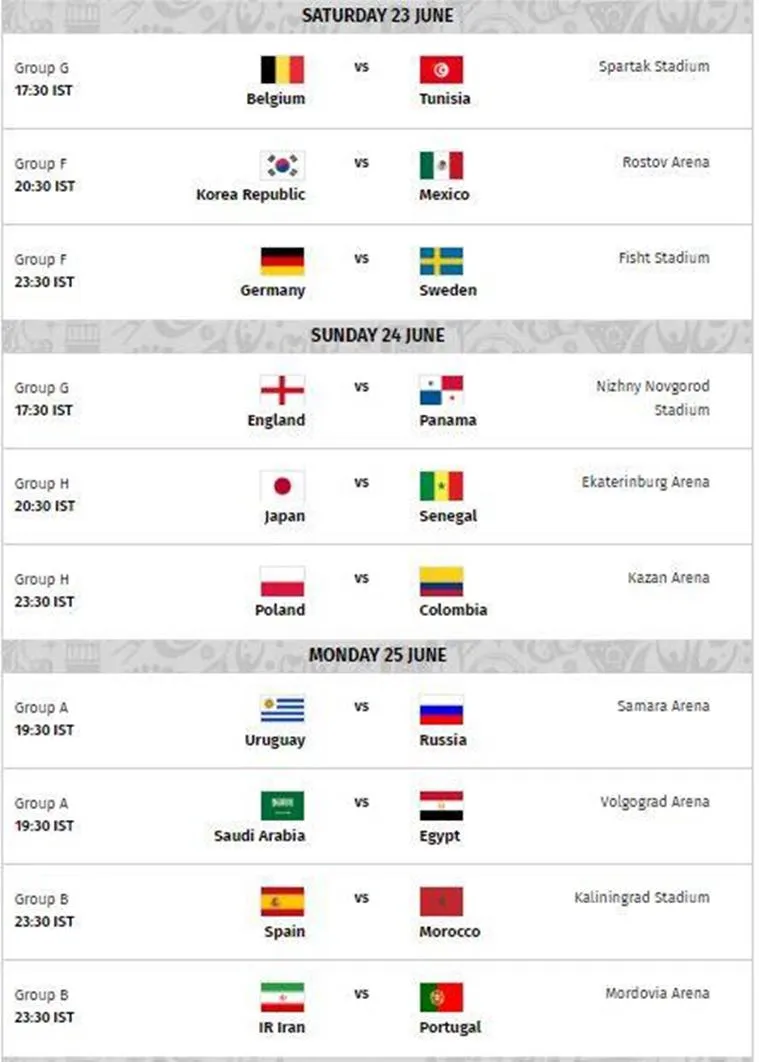Open the Korea Republic flag
Viewport: 759px width, 1062px height.
click(x=282, y=165)
